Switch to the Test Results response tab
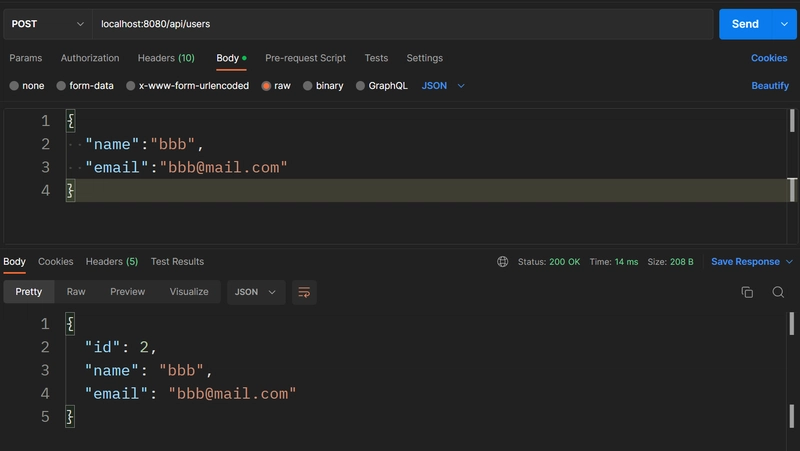The image size is (800, 451). point(177,262)
